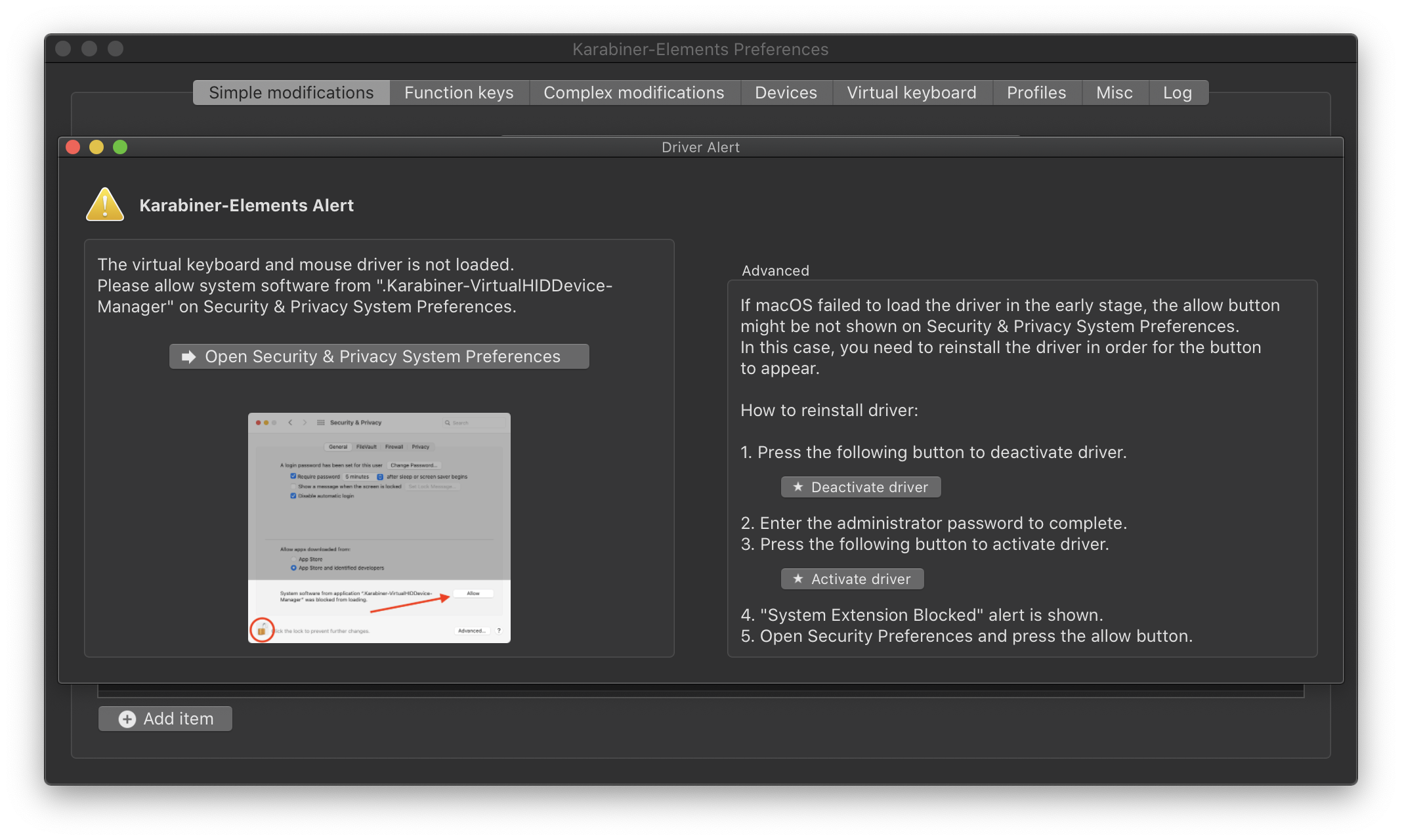
Task: Minimize the Driver Alert window
Action: click(96, 147)
